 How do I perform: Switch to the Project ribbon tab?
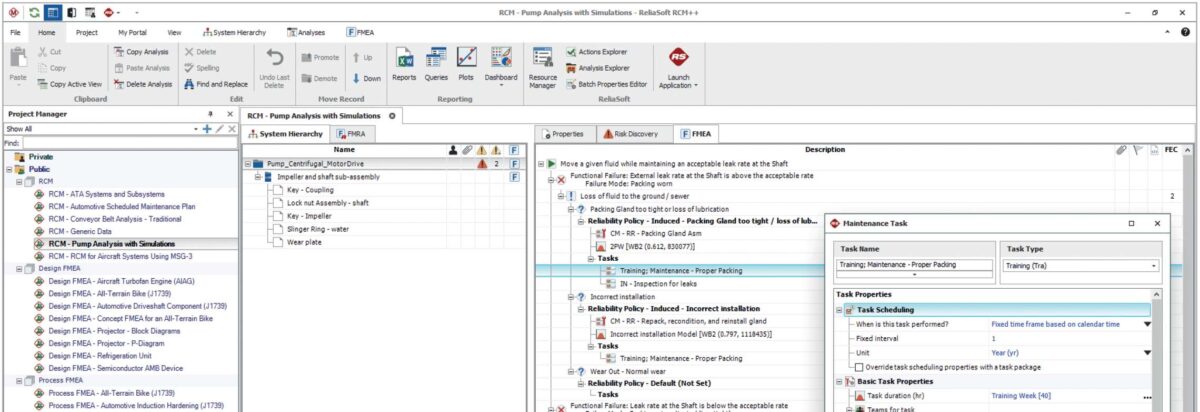pos(87,32)
